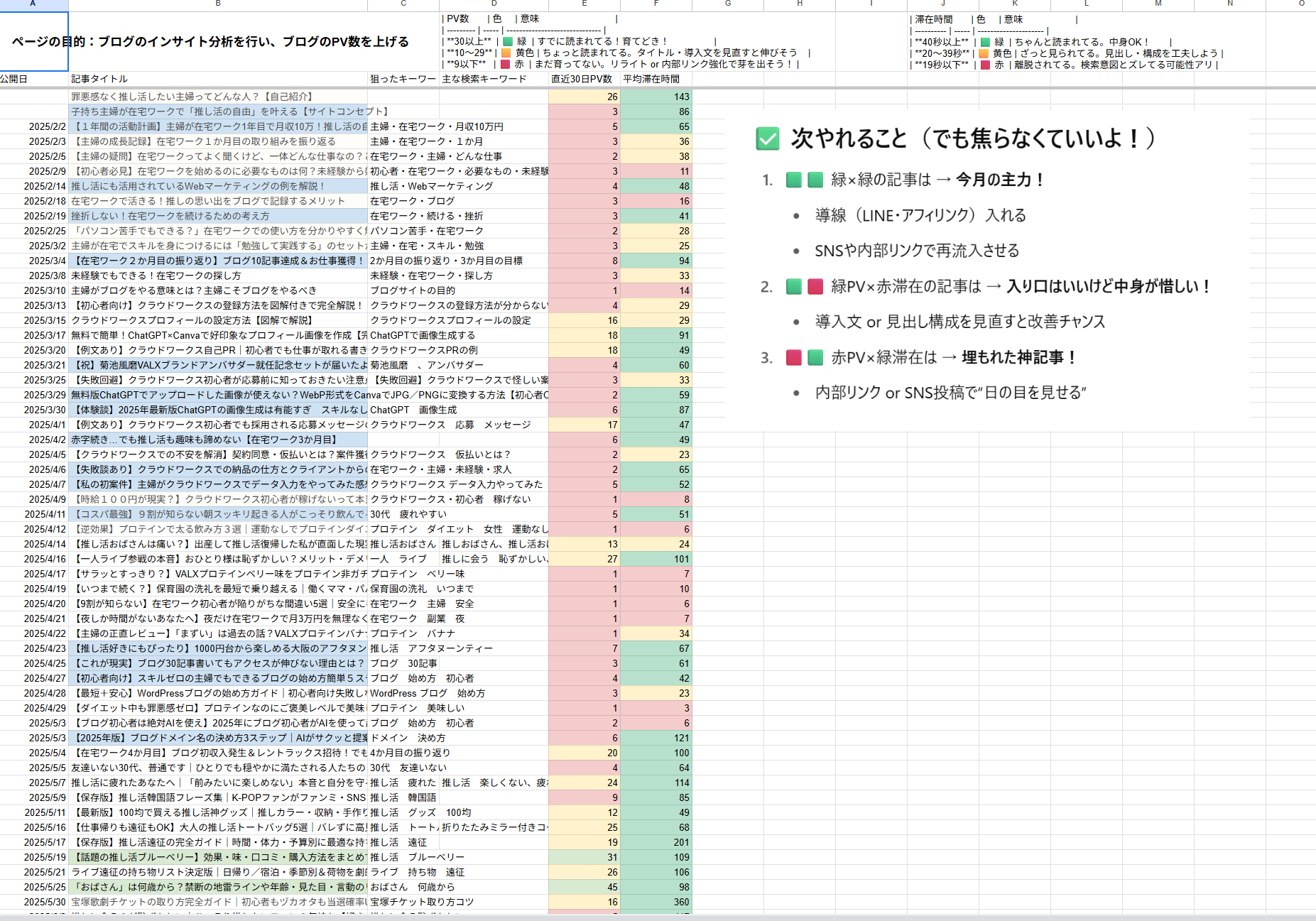This screenshot has width=1316, height=921.
Task: Click average time value 86
Action: click(656, 111)
